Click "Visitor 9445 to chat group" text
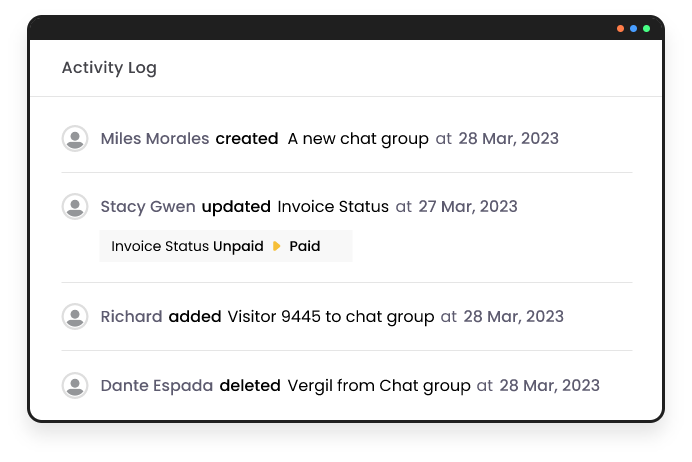This screenshot has width=692, height=462. pyautogui.click(x=331, y=317)
